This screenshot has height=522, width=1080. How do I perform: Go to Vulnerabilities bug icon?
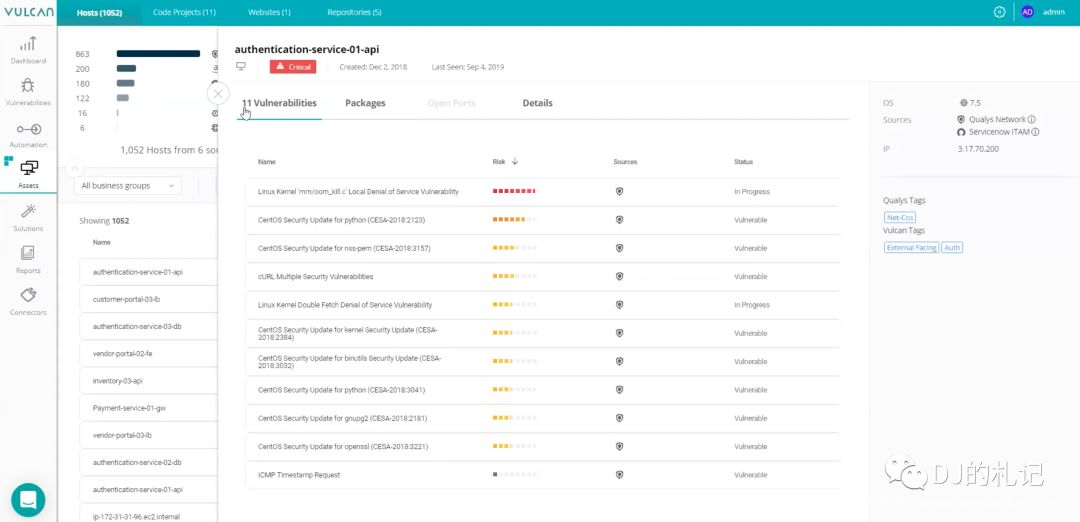click(28, 87)
